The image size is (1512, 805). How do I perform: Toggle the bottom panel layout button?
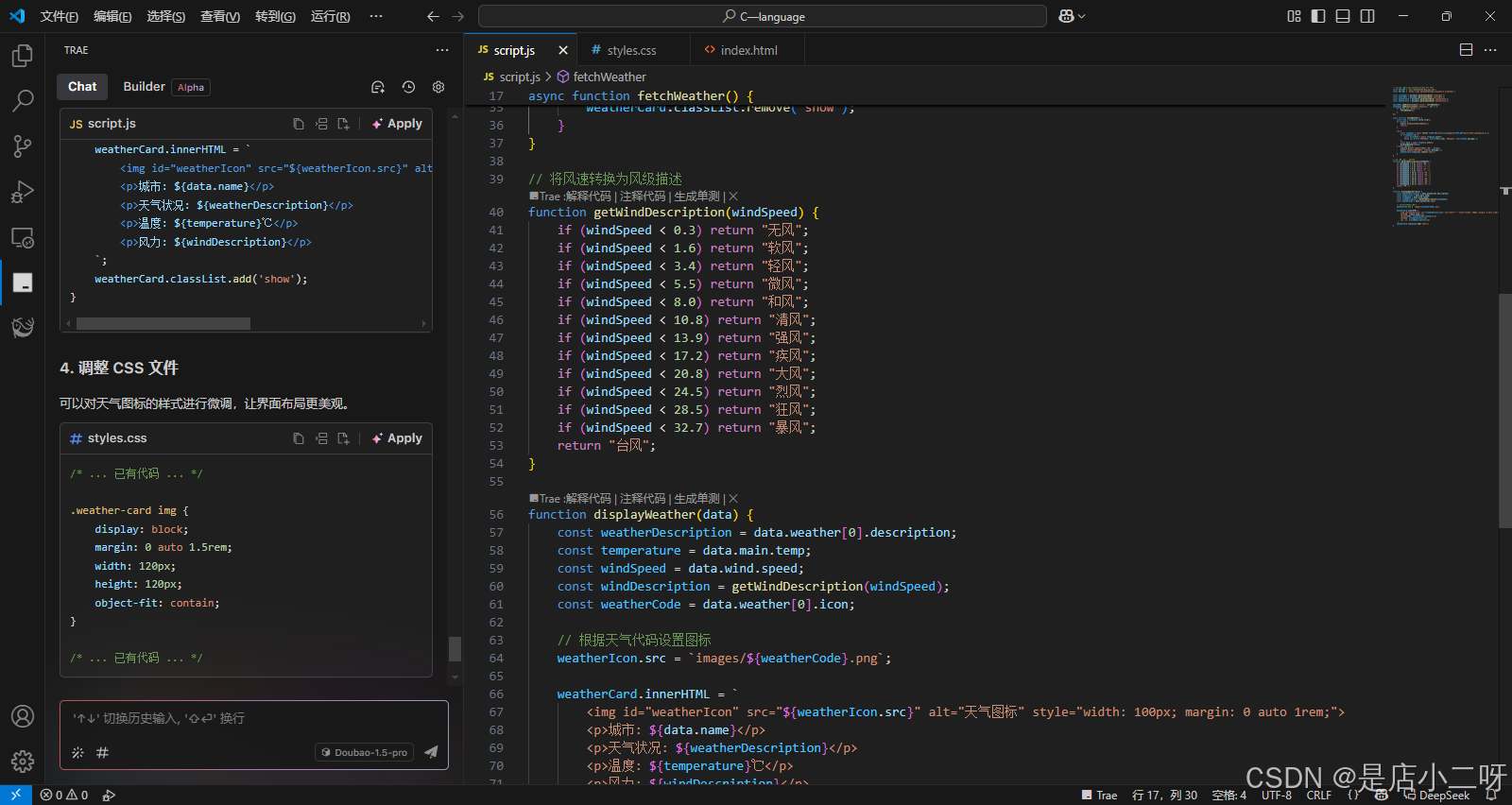tap(1343, 16)
